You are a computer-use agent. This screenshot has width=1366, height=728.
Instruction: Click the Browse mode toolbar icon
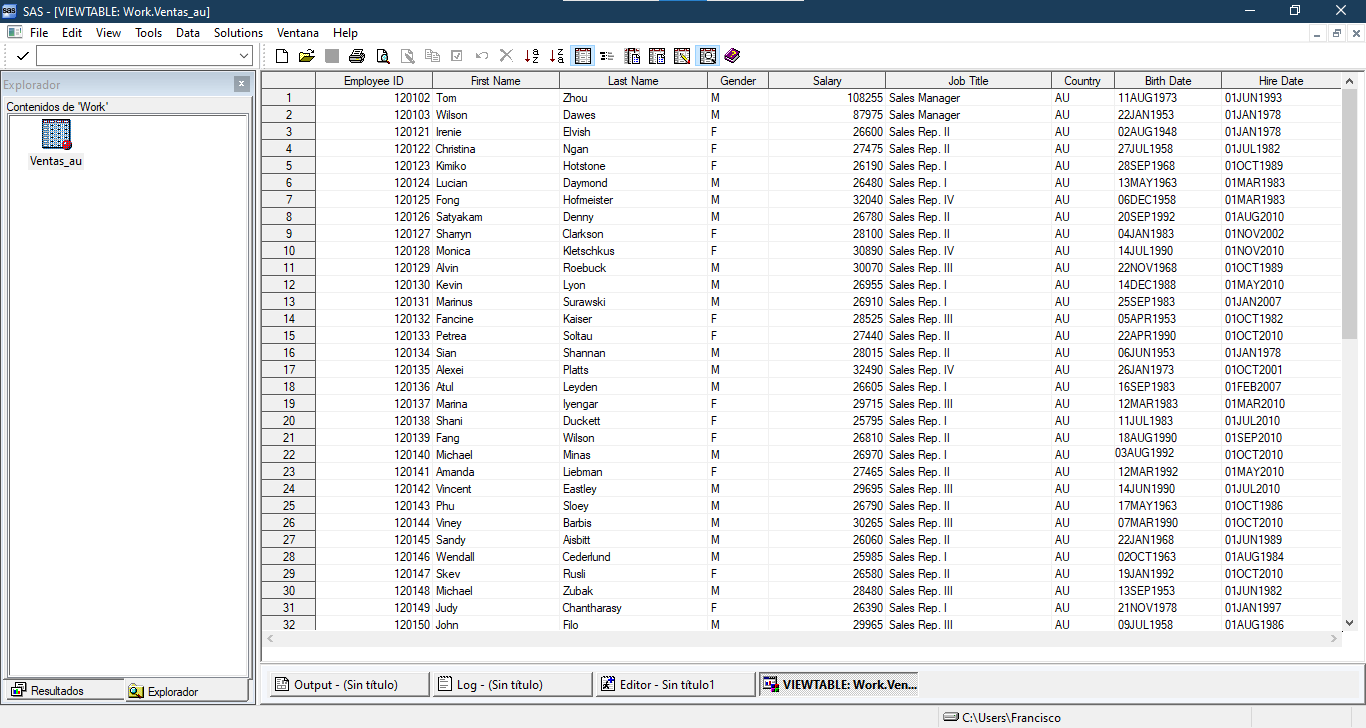[708, 56]
